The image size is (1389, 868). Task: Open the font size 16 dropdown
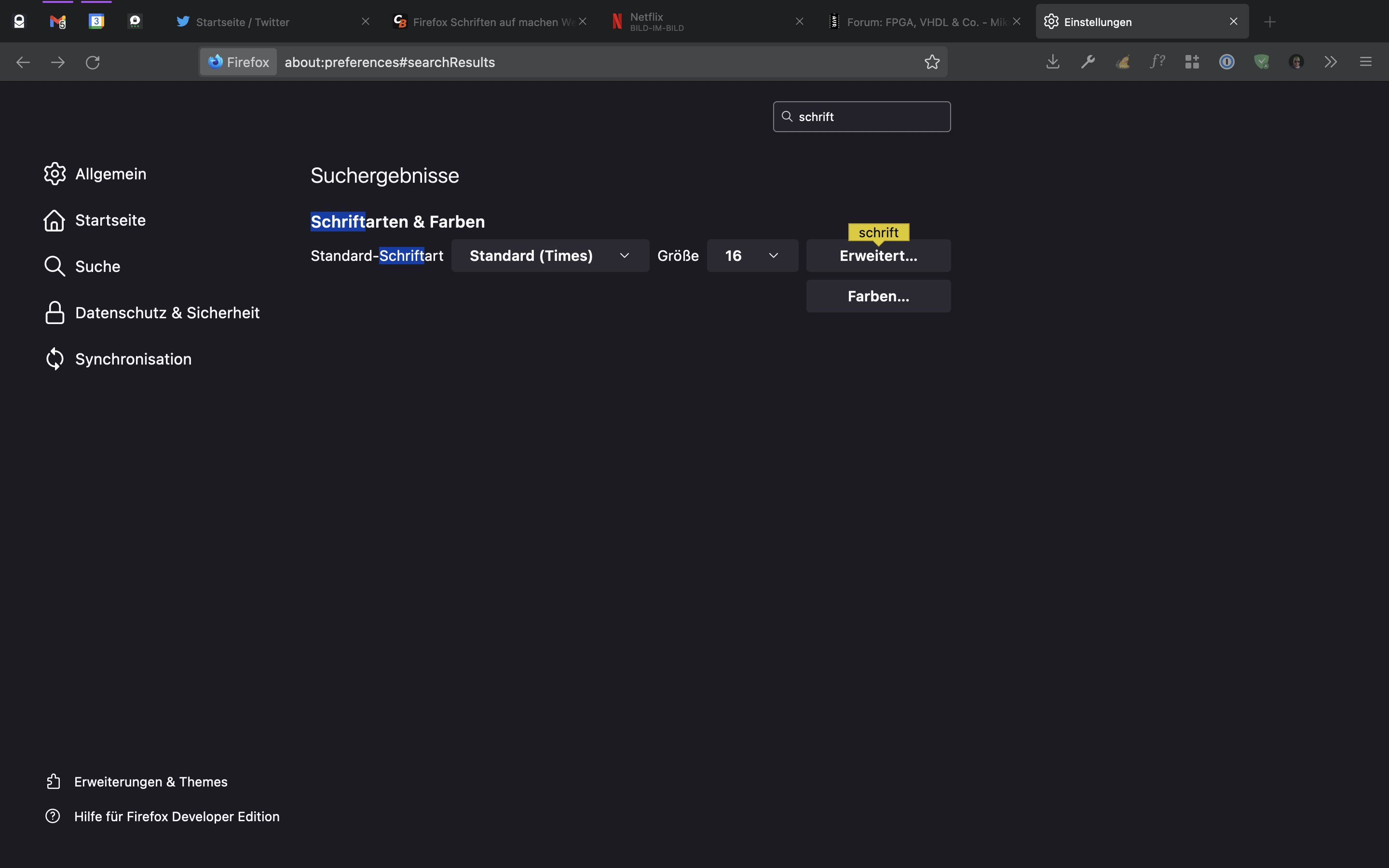point(752,256)
